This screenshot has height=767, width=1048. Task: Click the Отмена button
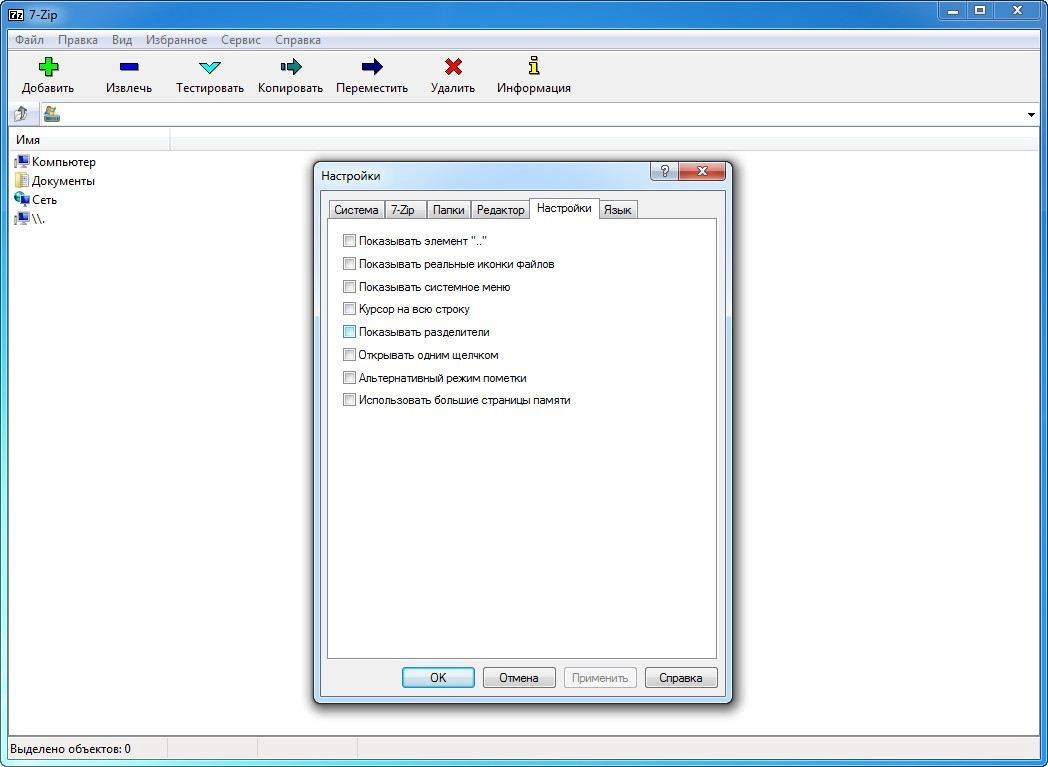click(519, 677)
